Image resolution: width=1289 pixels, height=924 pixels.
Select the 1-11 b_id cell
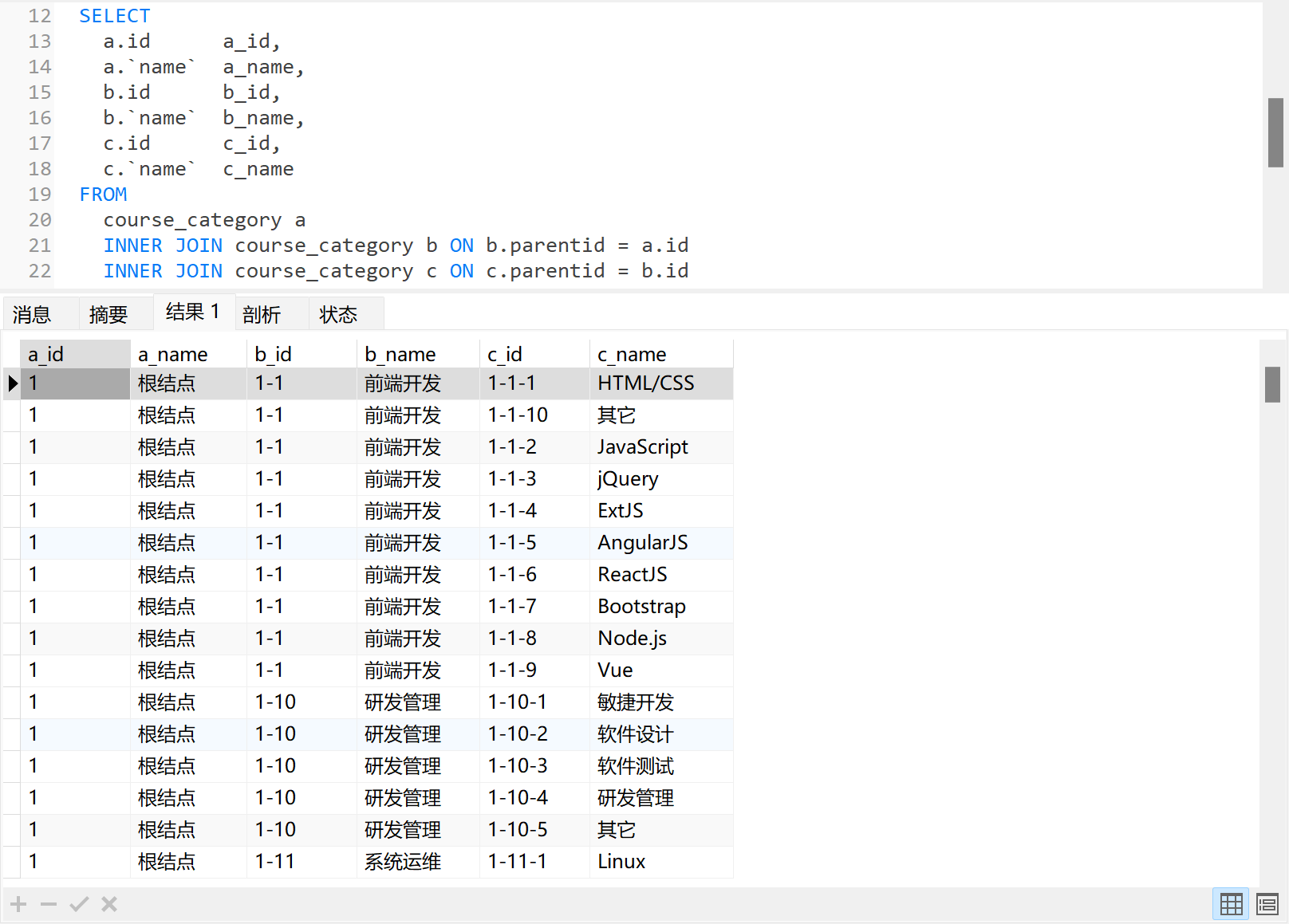(x=302, y=862)
